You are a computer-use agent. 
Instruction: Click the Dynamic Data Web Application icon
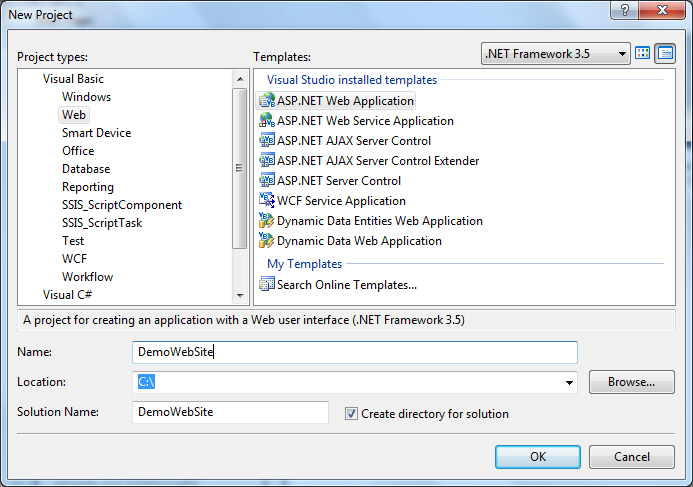point(267,240)
